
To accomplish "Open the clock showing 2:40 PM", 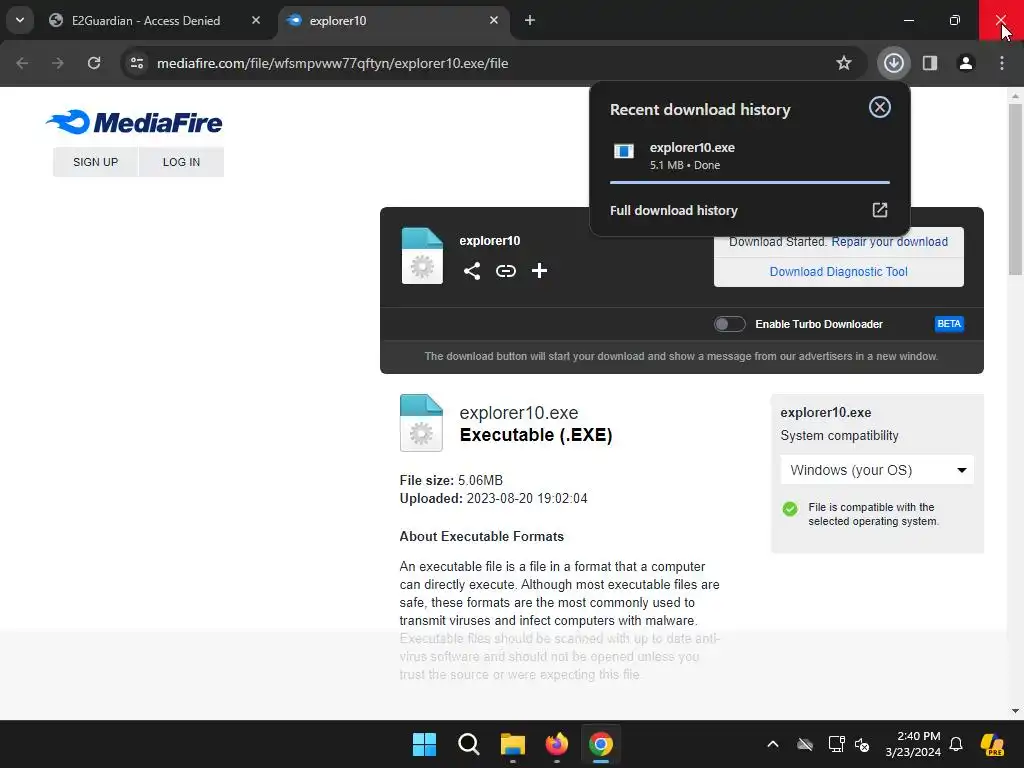I will coord(913,744).
